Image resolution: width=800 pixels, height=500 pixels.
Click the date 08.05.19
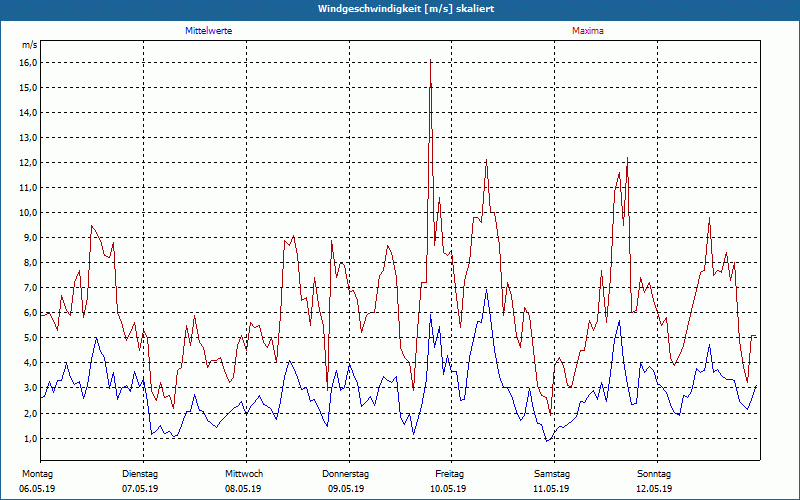pyautogui.click(x=243, y=489)
